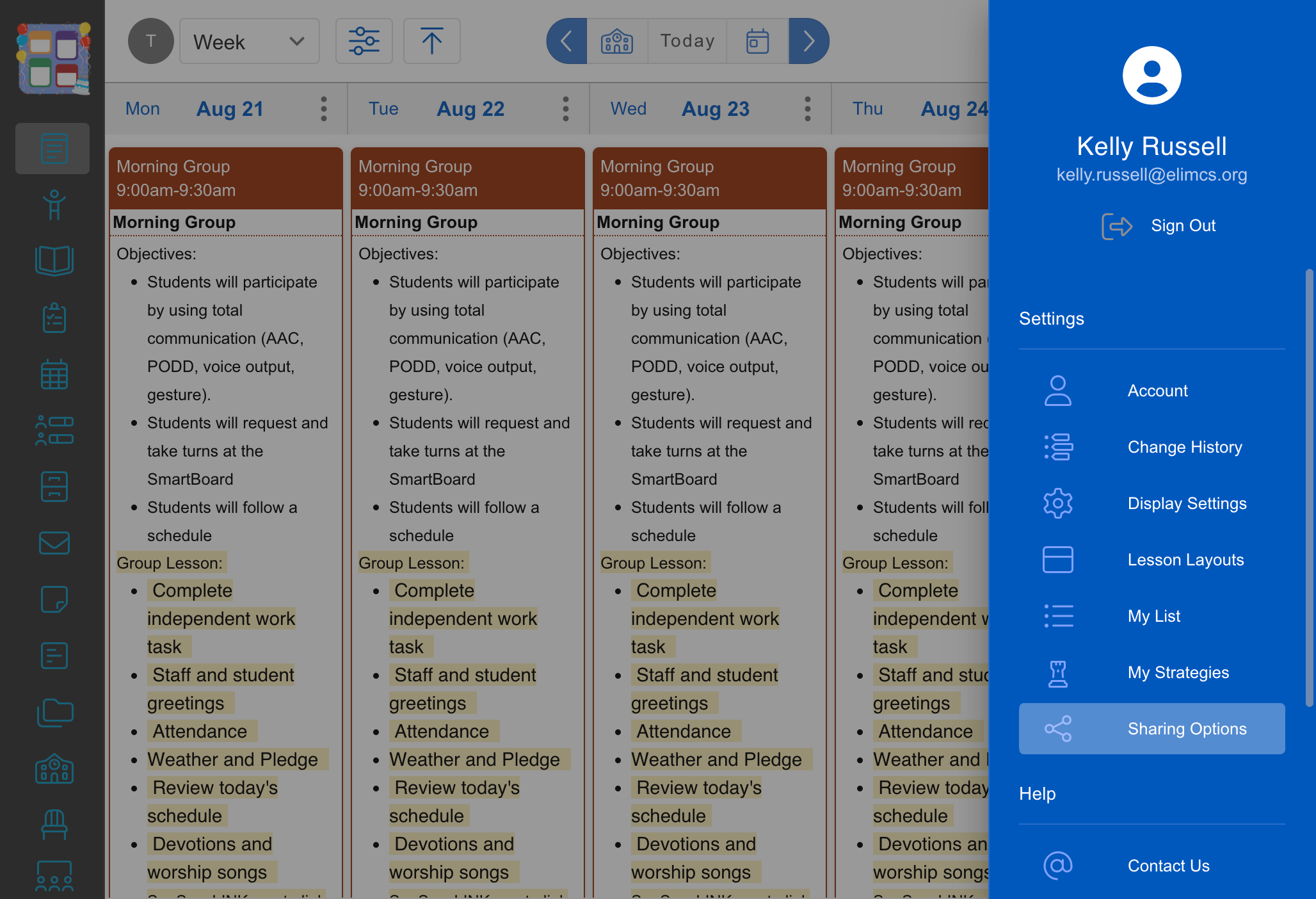Viewport: 1316px width, 899px height.
Task: Open the student figure sidebar icon
Action: tap(54, 205)
